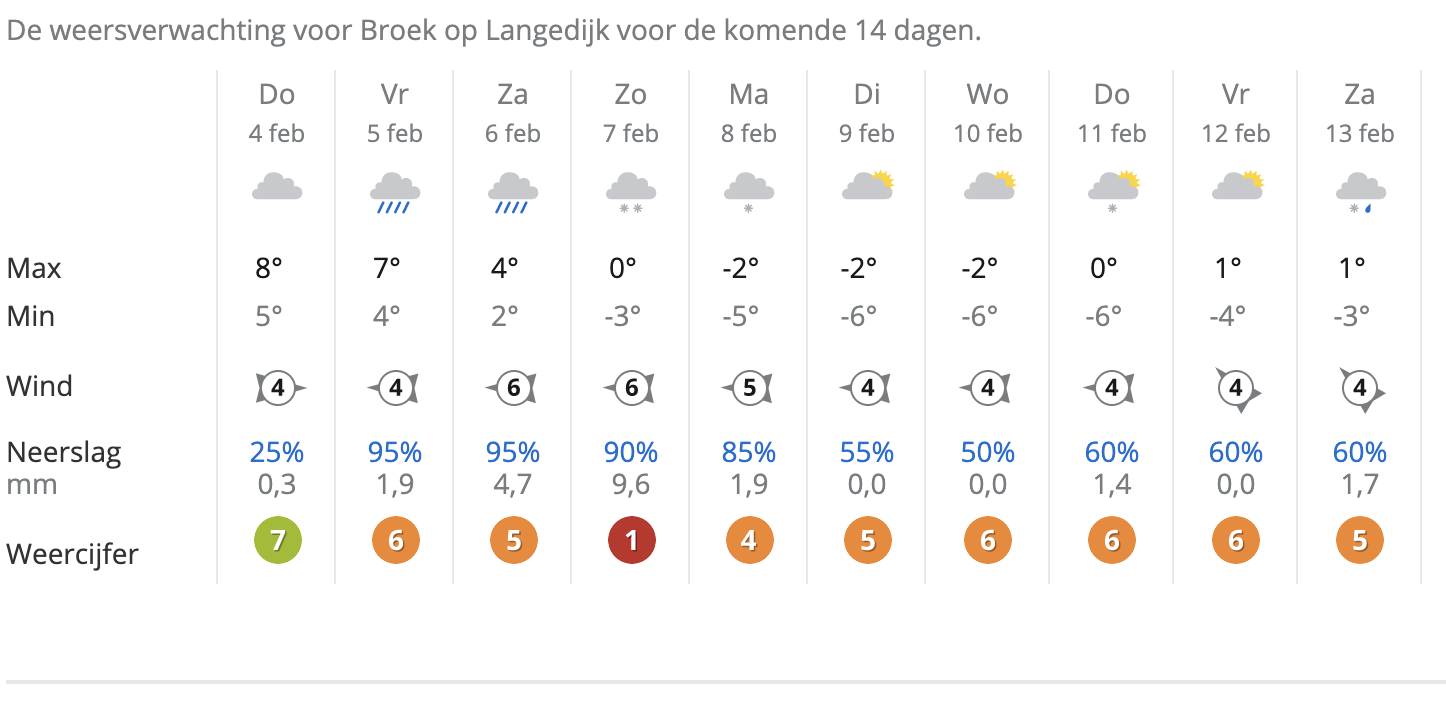Image resolution: width=1446 pixels, height=708 pixels.
Task: Click the 9,6 mm precipitation amount
Action: click(631, 485)
